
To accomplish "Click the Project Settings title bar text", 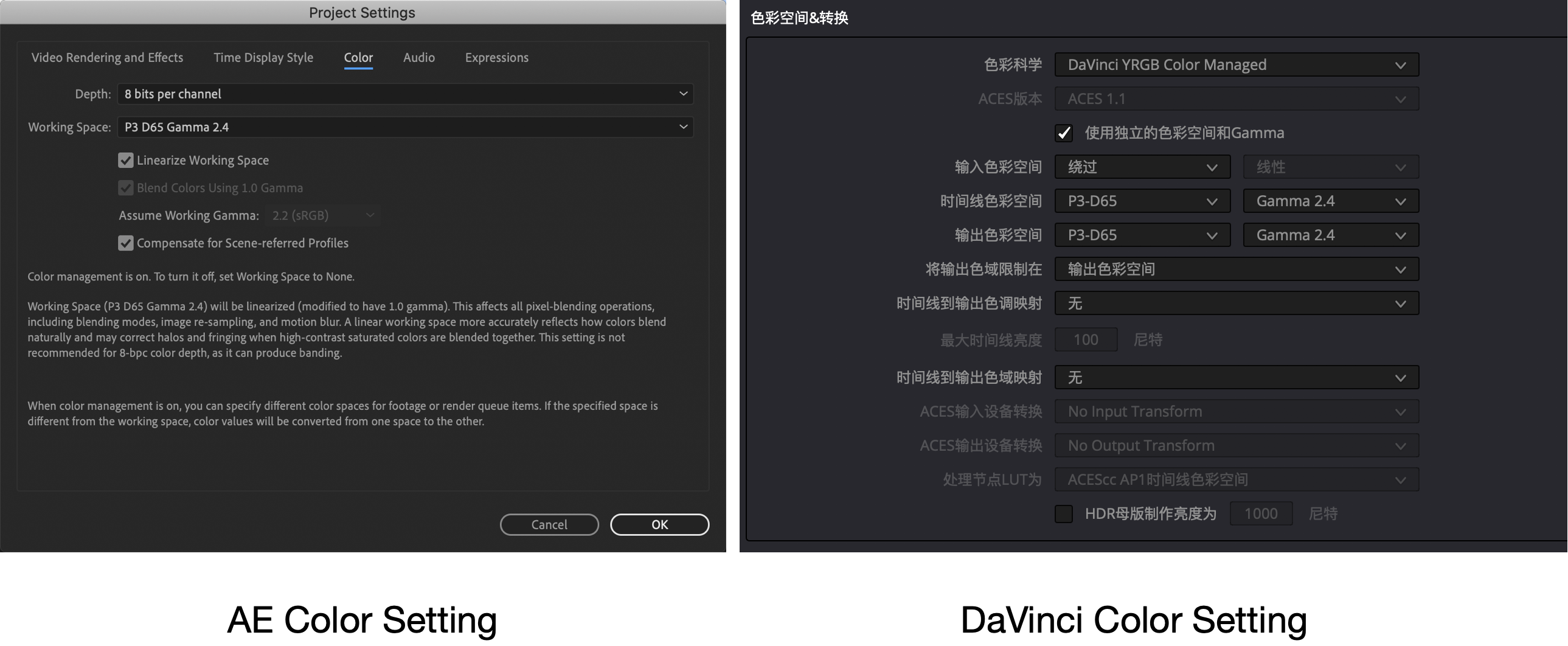I will 361,12.
